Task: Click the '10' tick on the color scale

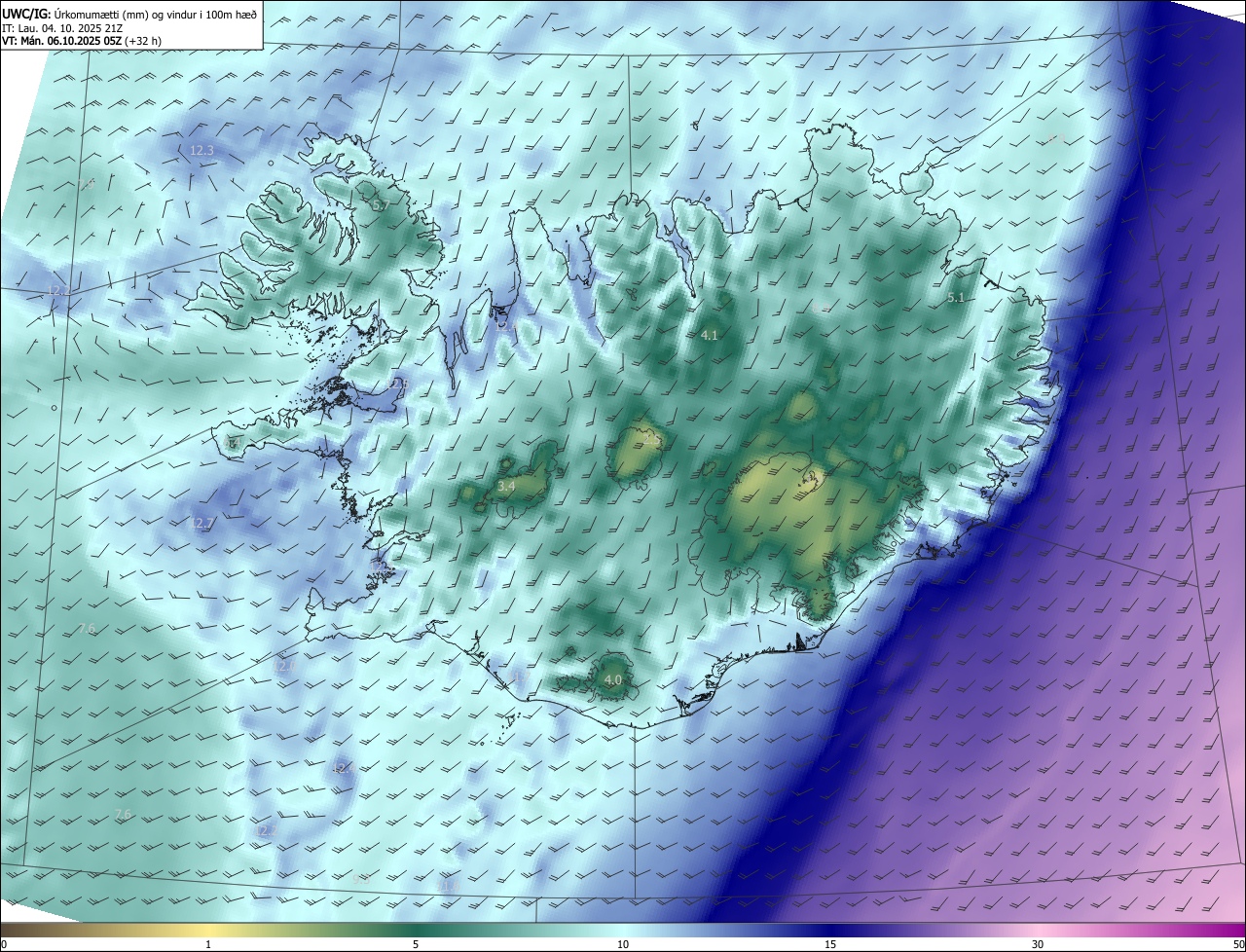Action: point(623,944)
